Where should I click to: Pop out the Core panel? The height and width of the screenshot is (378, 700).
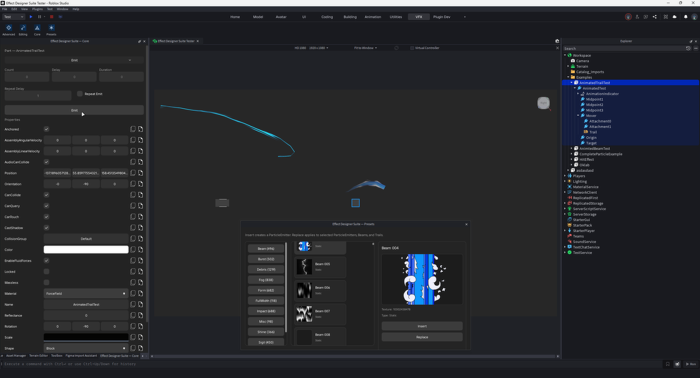[x=139, y=41]
